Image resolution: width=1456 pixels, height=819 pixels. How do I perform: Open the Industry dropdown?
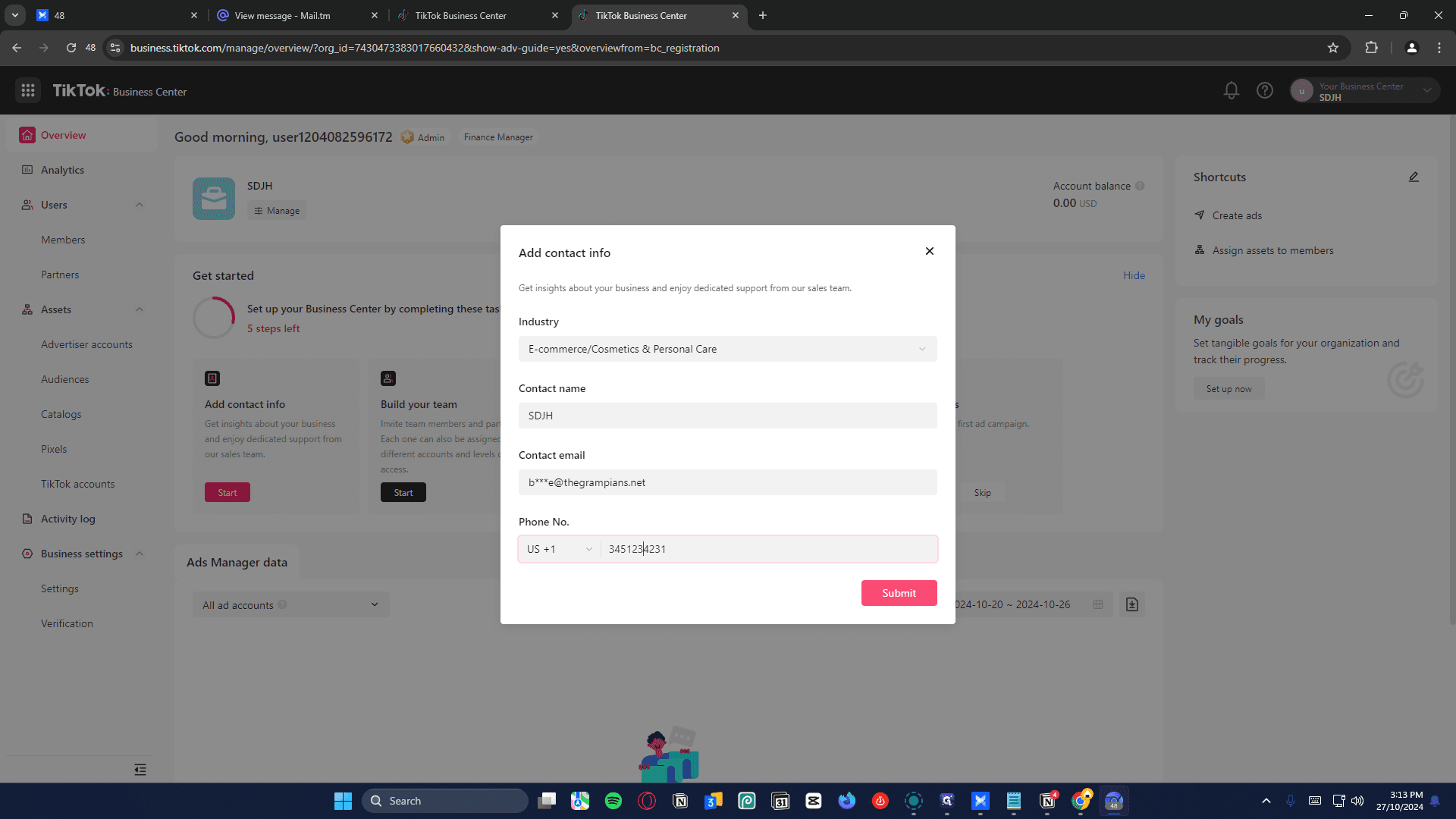click(x=728, y=349)
